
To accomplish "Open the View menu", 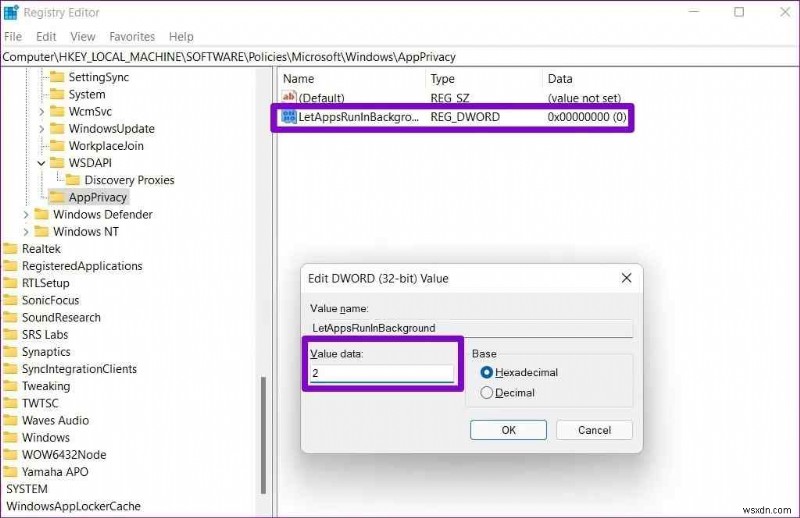I will pyautogui.click(x=83, y=37).
